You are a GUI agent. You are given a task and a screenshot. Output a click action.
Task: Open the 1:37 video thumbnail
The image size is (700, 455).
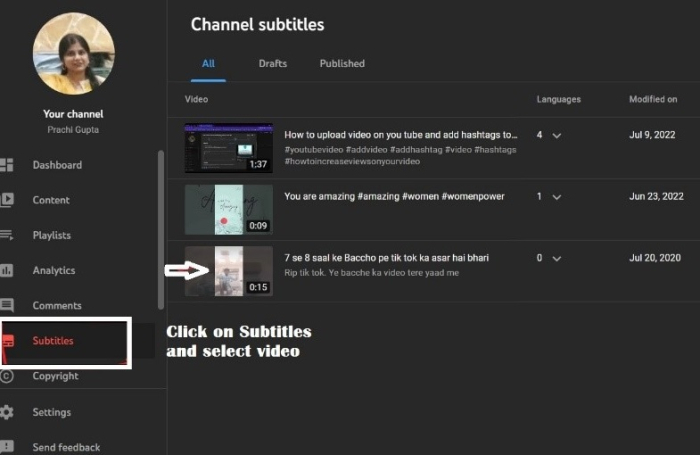click(x=229, y=148)
